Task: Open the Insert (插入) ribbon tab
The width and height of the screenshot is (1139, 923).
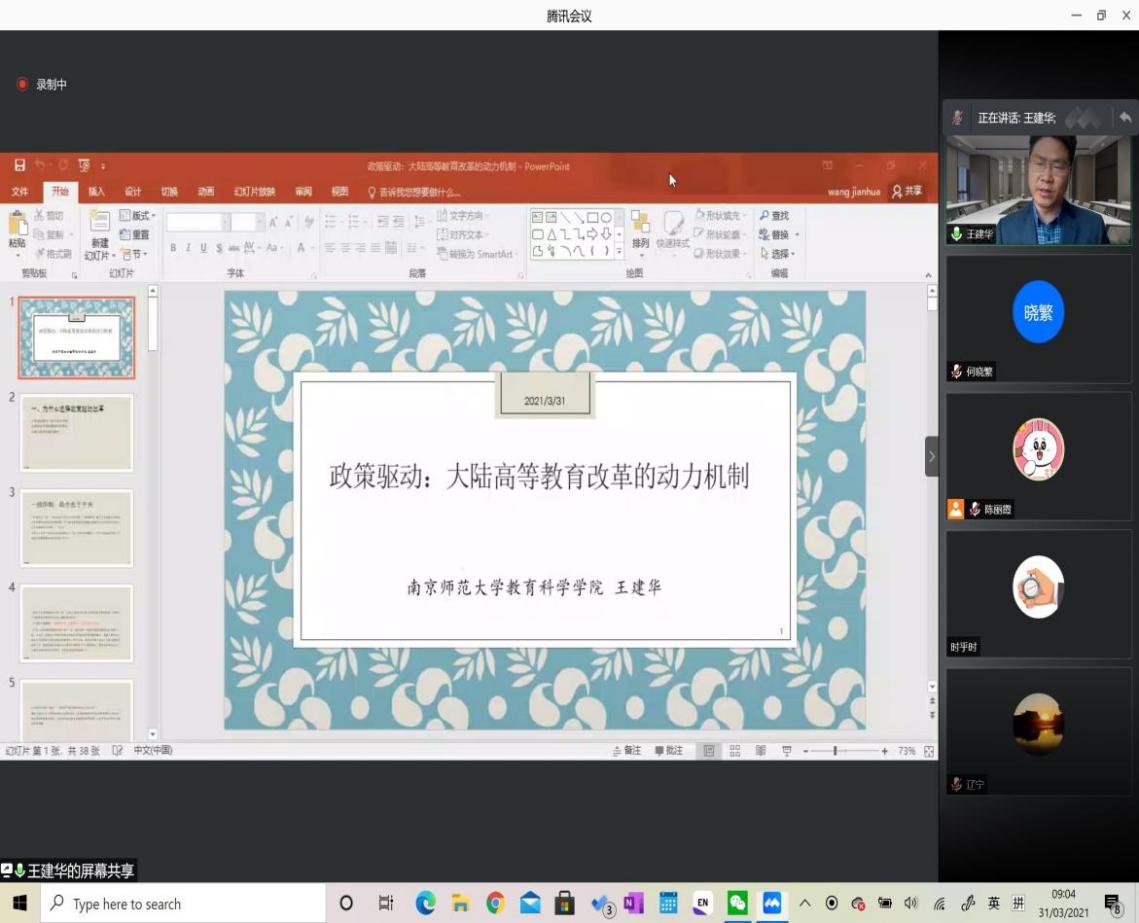Action: pyautogui.click(x=96, y=192)
